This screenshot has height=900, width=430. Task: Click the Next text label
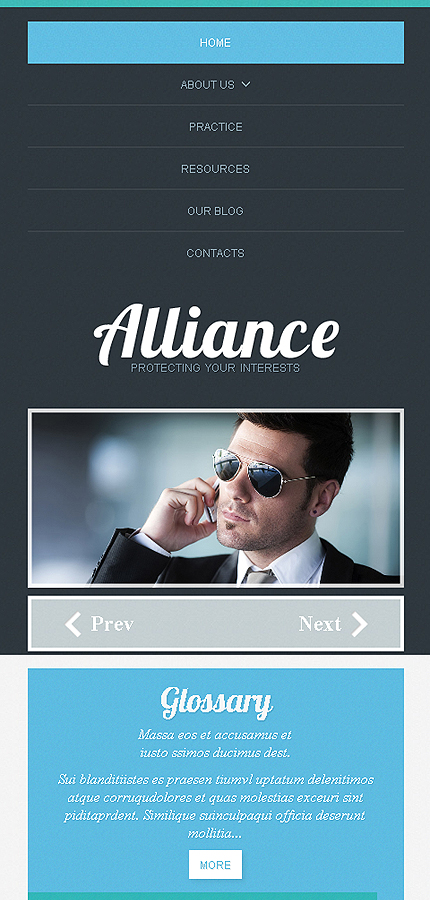[320, 624]
